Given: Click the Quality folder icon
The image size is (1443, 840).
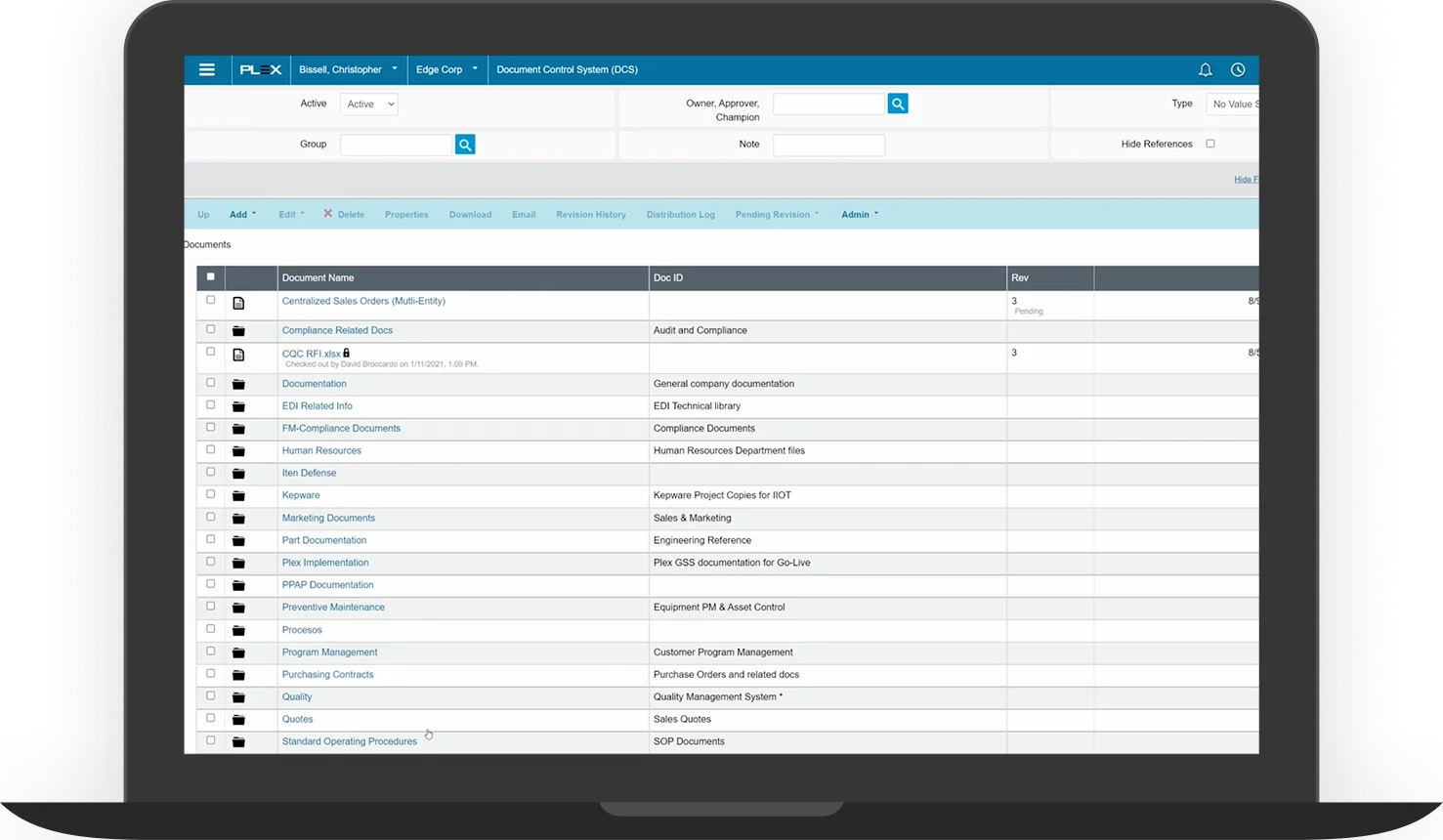Looking at the screenshot, I should pyautogui.click(x=238, y=697).
